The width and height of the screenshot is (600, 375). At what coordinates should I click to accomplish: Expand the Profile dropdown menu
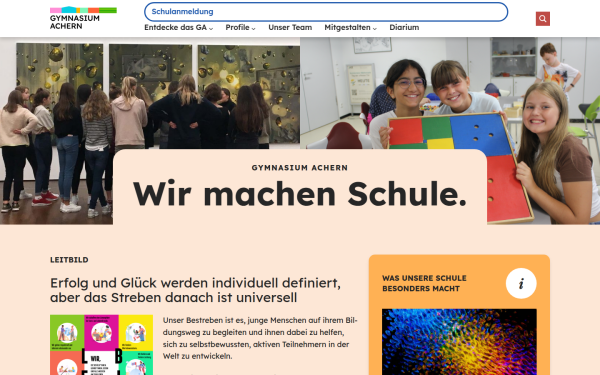240,28
